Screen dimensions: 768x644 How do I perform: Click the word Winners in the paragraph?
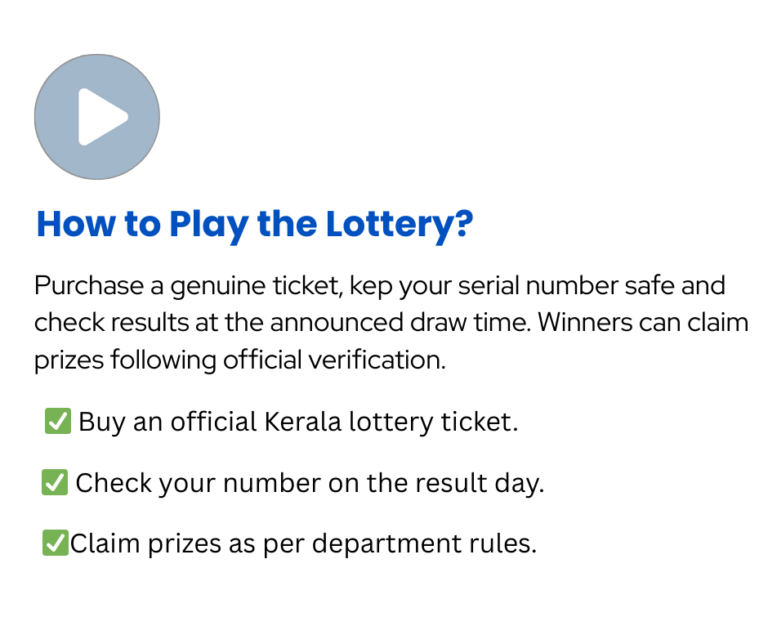pyautogui.click(x=589, y=323)
